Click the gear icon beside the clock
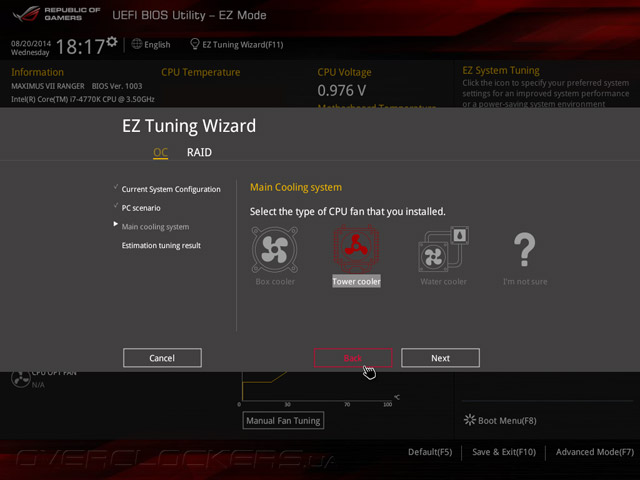Image resolution: width=640 pixels, height=480 pixels. (x=112, y=42)
